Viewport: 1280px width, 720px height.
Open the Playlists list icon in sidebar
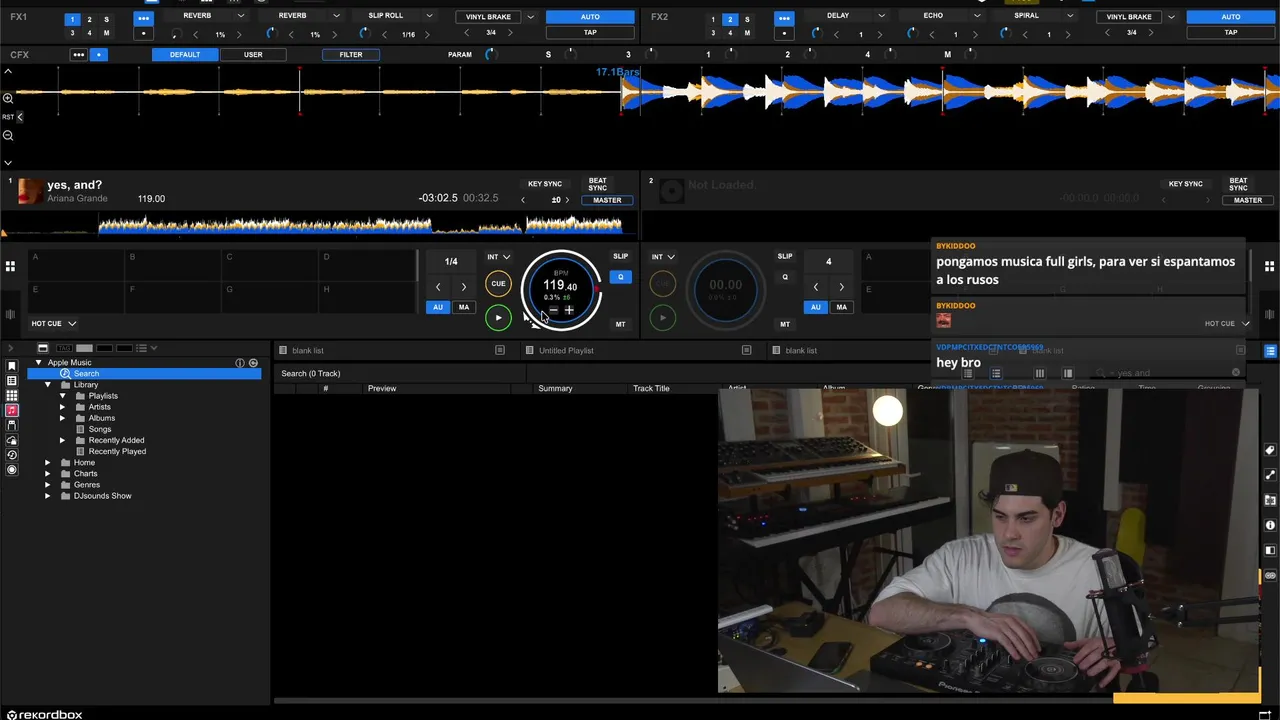tap(12, 380)
